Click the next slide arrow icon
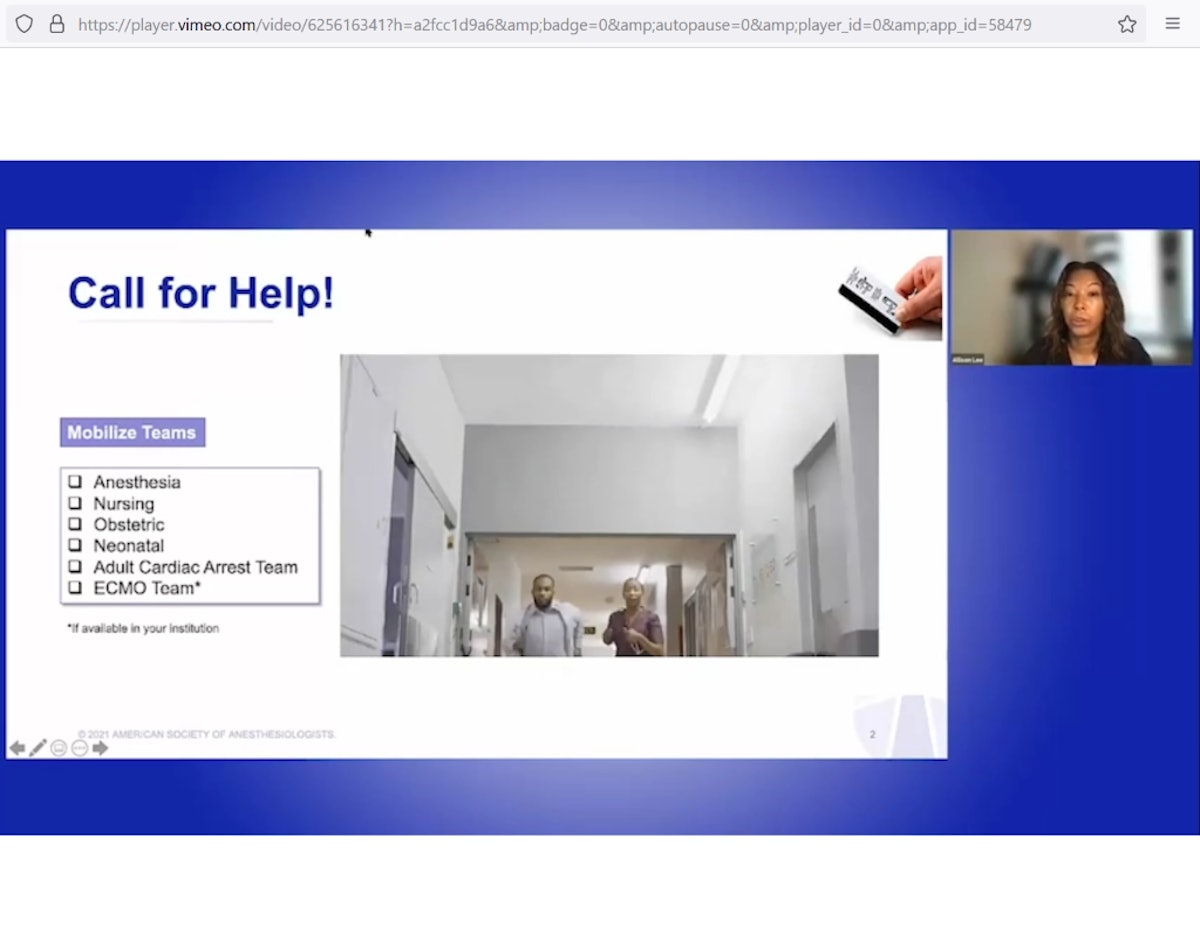Image resolution: width=1200 pixels, height=947 pixels. pyautogui.click(x=100, y=748)
